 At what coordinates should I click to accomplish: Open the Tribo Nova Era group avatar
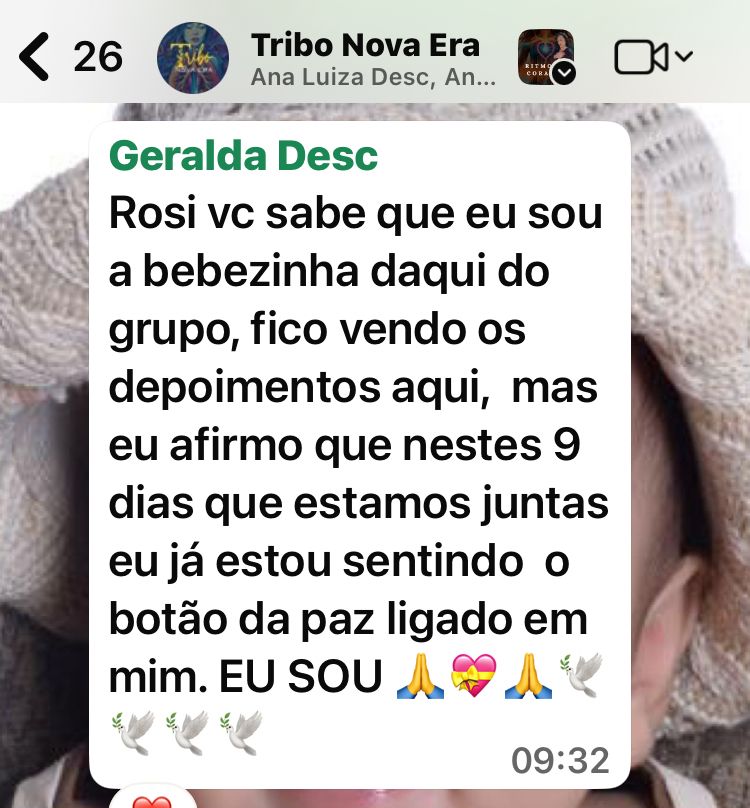[193, 57]
